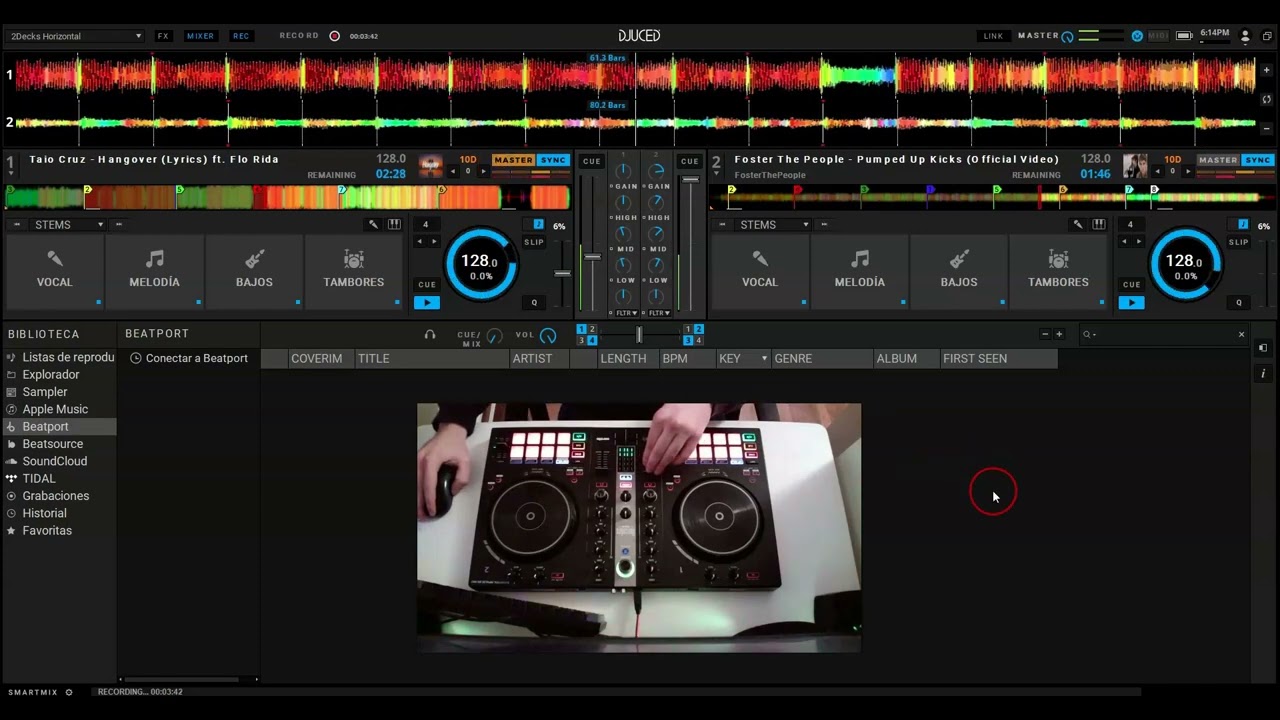Click deck 1 CUE button beside jog wheel
The height and width of the screenshot is (720, 1280).
[x=427, y=285]
